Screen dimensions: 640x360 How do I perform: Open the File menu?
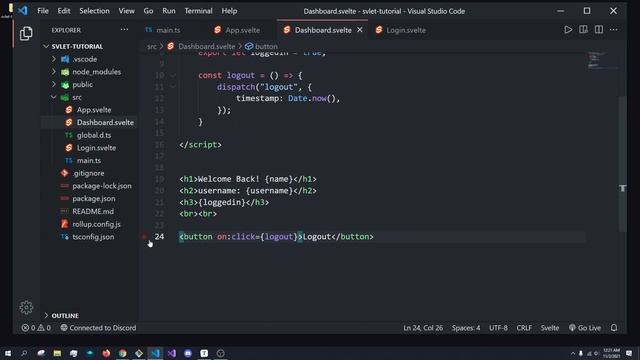click(43, 11)
